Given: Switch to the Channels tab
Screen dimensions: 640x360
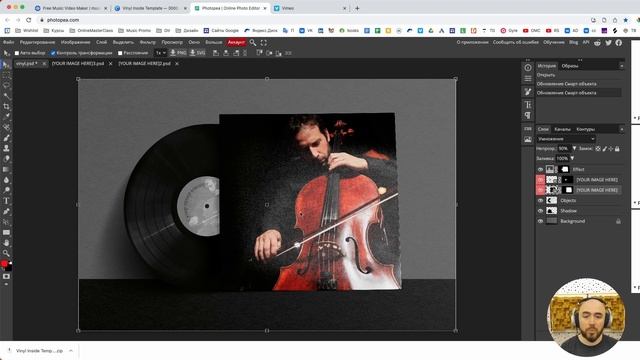Looking at the screenshot, I should click(562, 129).
